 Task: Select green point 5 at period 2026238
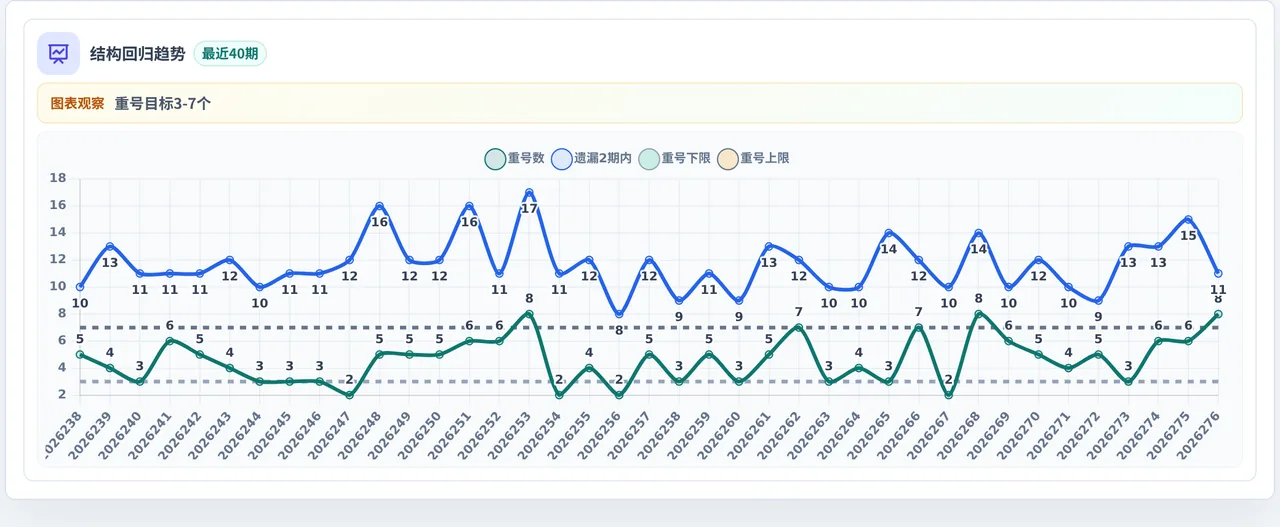point(80,355)
